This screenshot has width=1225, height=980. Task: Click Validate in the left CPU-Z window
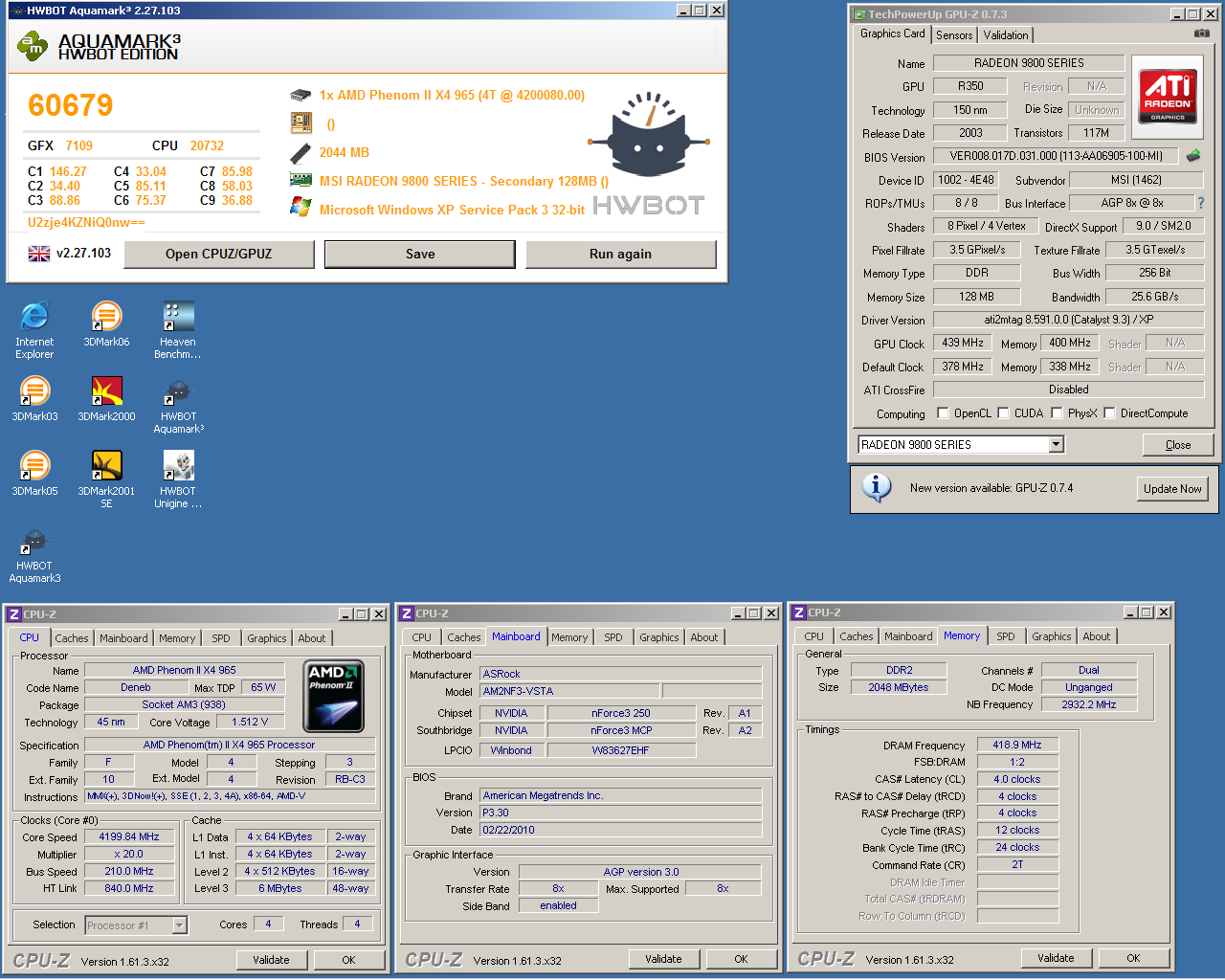pyautogui.click(x=271, y=960)
